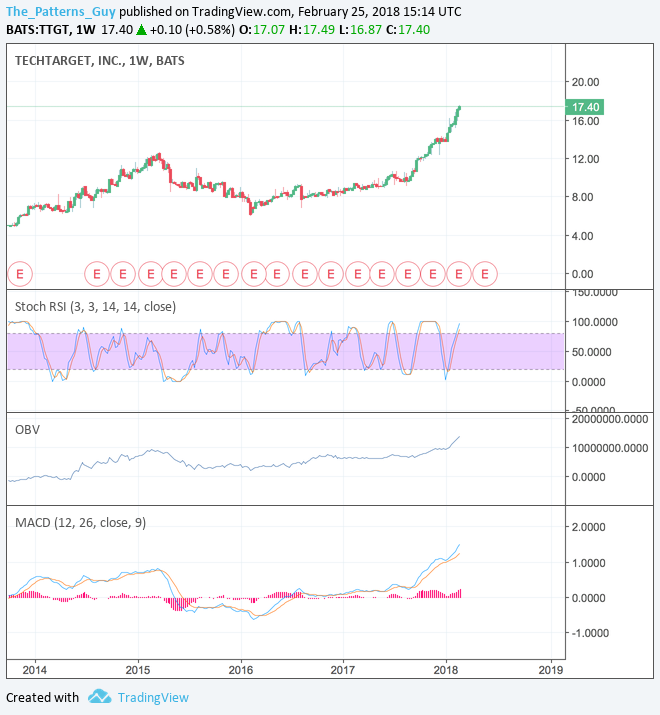Open The_Patterns_Guy author profile link
This screenshot has width=660, height=715.
[61, 12]
